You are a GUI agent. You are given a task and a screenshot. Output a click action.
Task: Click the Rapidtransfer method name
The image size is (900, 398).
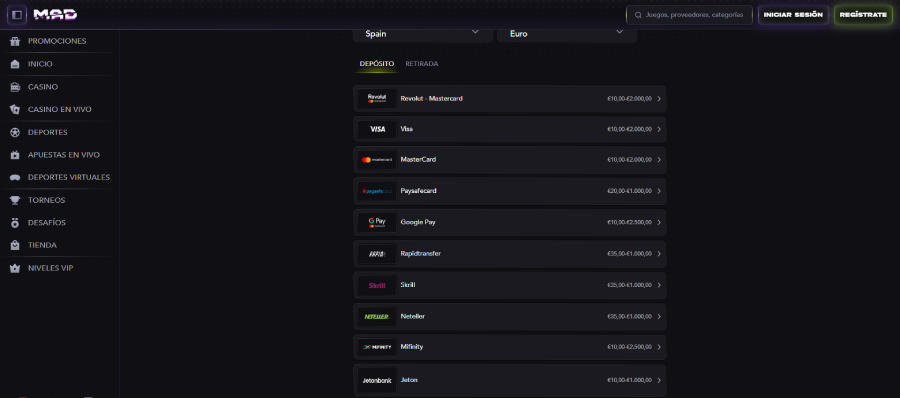click(421, 253)
